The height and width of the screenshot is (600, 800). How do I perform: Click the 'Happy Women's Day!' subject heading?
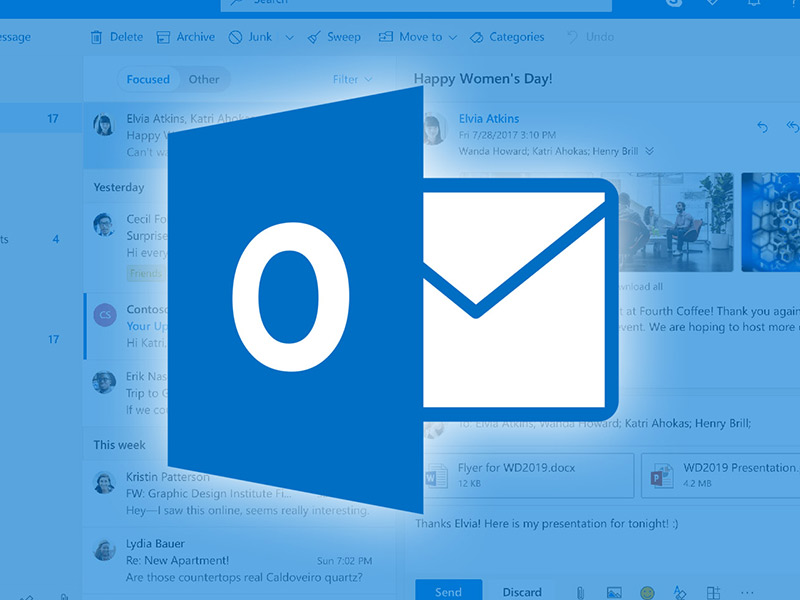483,79
